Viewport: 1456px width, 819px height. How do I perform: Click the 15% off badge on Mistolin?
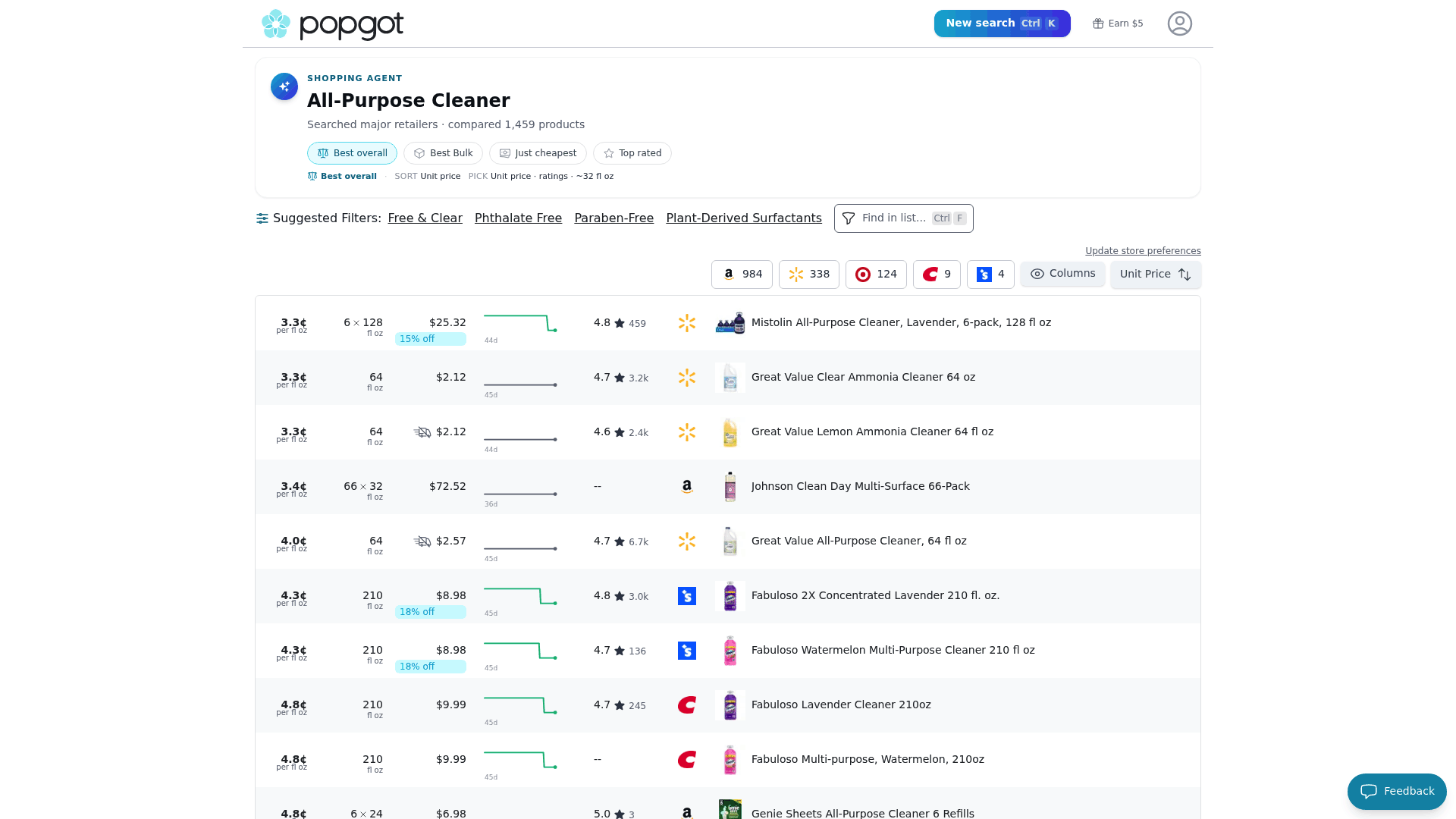[x=430, y=339]
